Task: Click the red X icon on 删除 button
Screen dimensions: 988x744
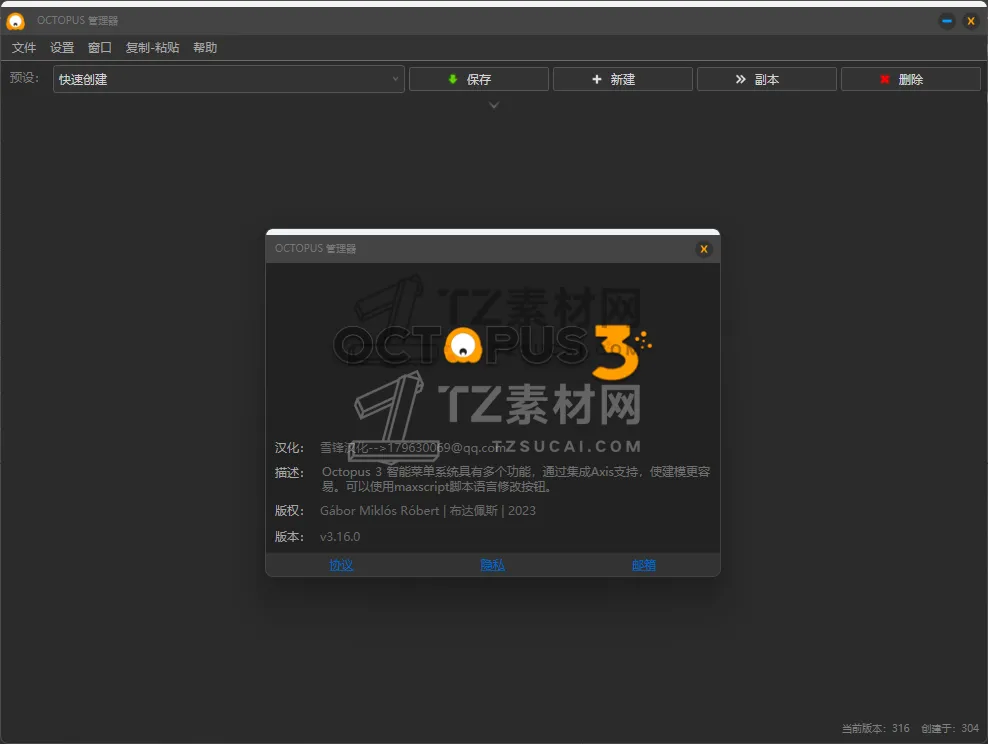Action: point(884,78)
